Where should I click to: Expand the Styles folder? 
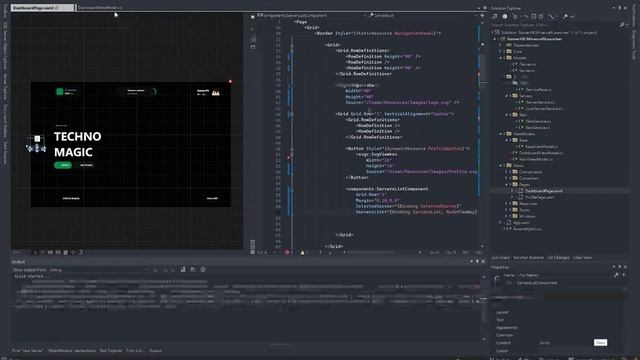[506, 210]
